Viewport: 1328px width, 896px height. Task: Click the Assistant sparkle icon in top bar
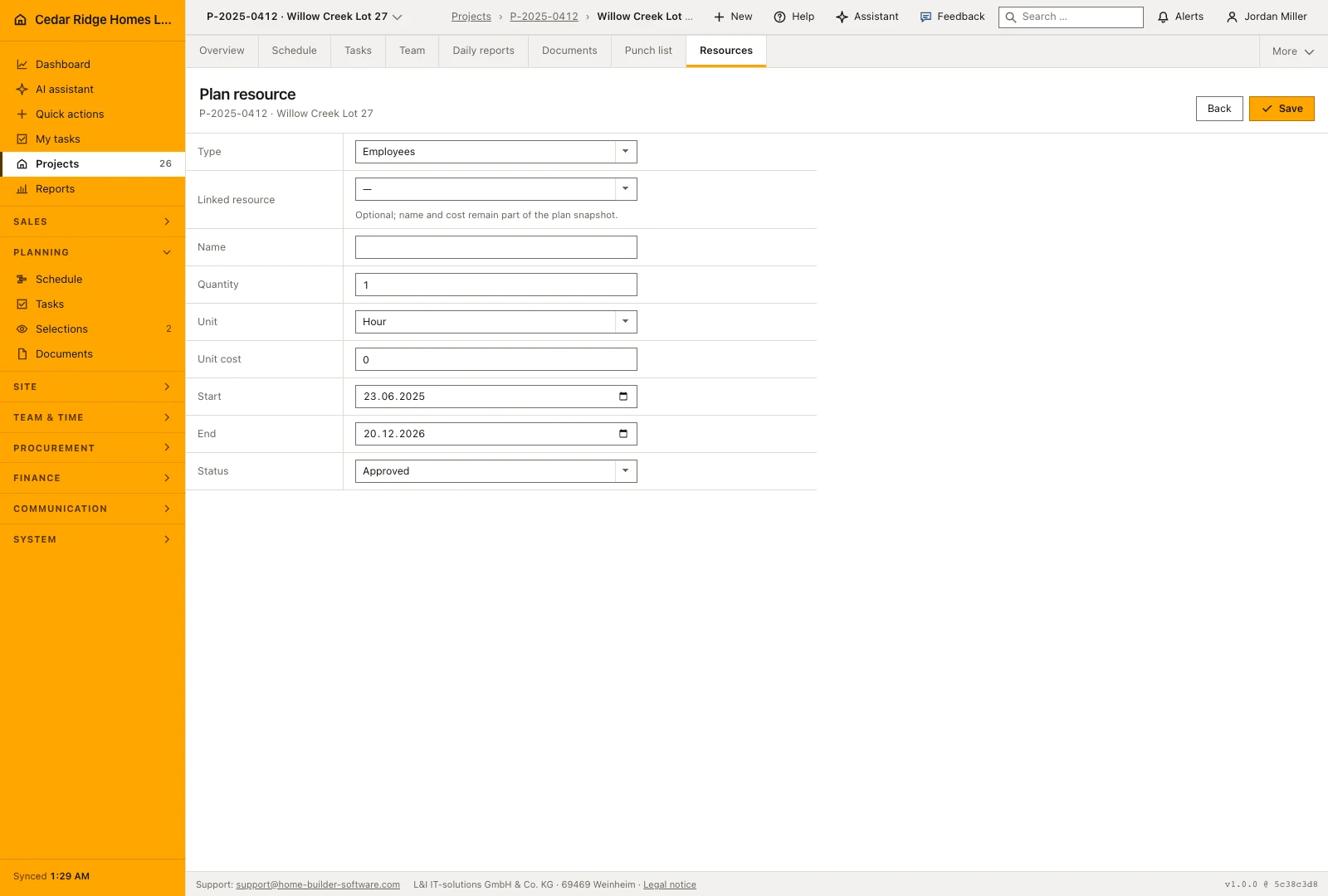click(x=842, y=17)
